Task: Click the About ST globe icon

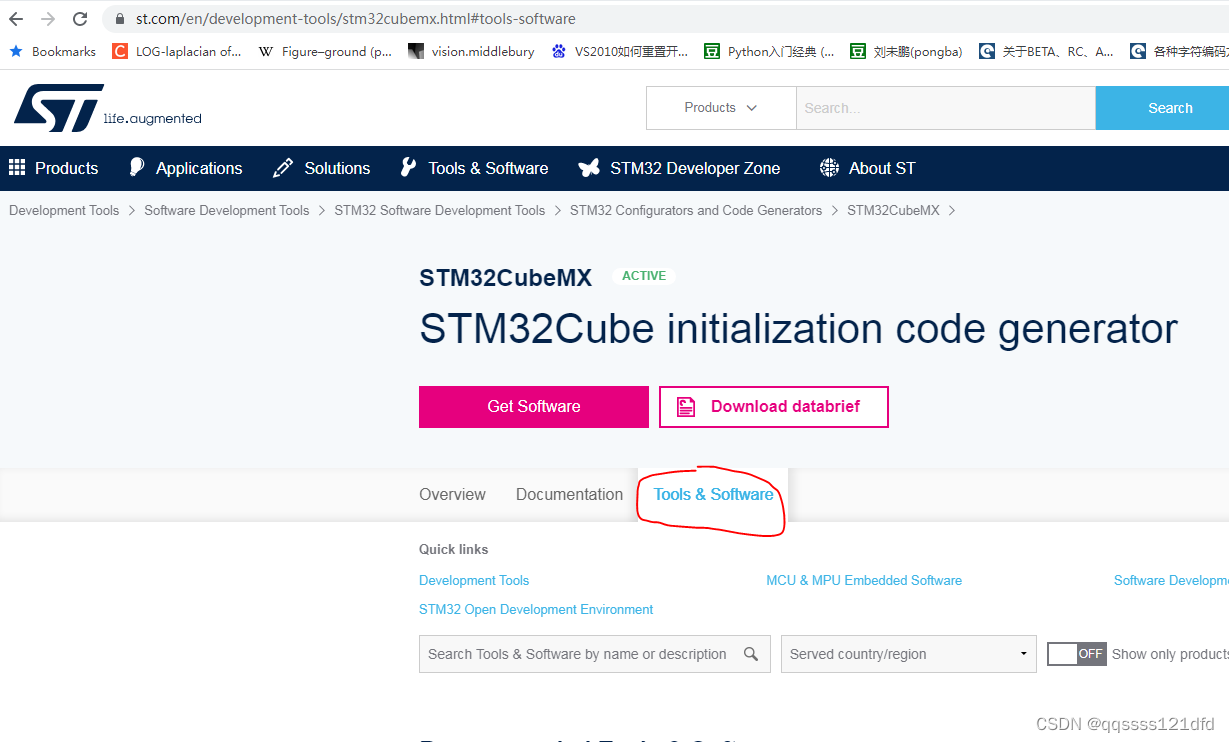Action: [829, 168]
